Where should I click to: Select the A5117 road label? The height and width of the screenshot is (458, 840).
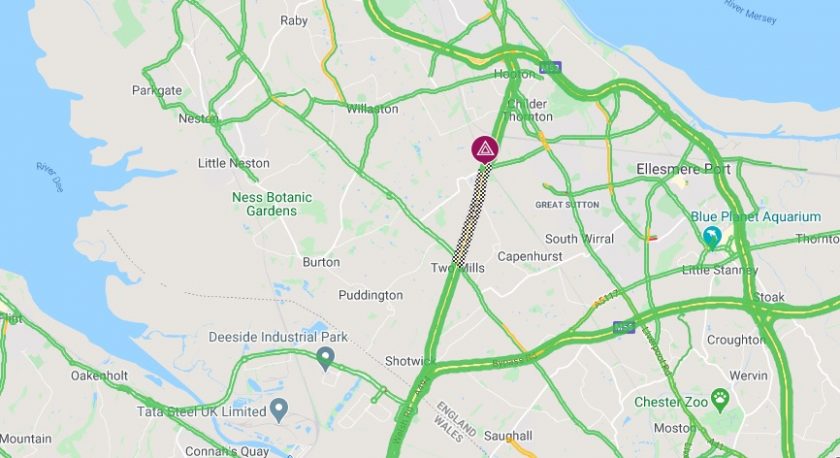(606, 299)
